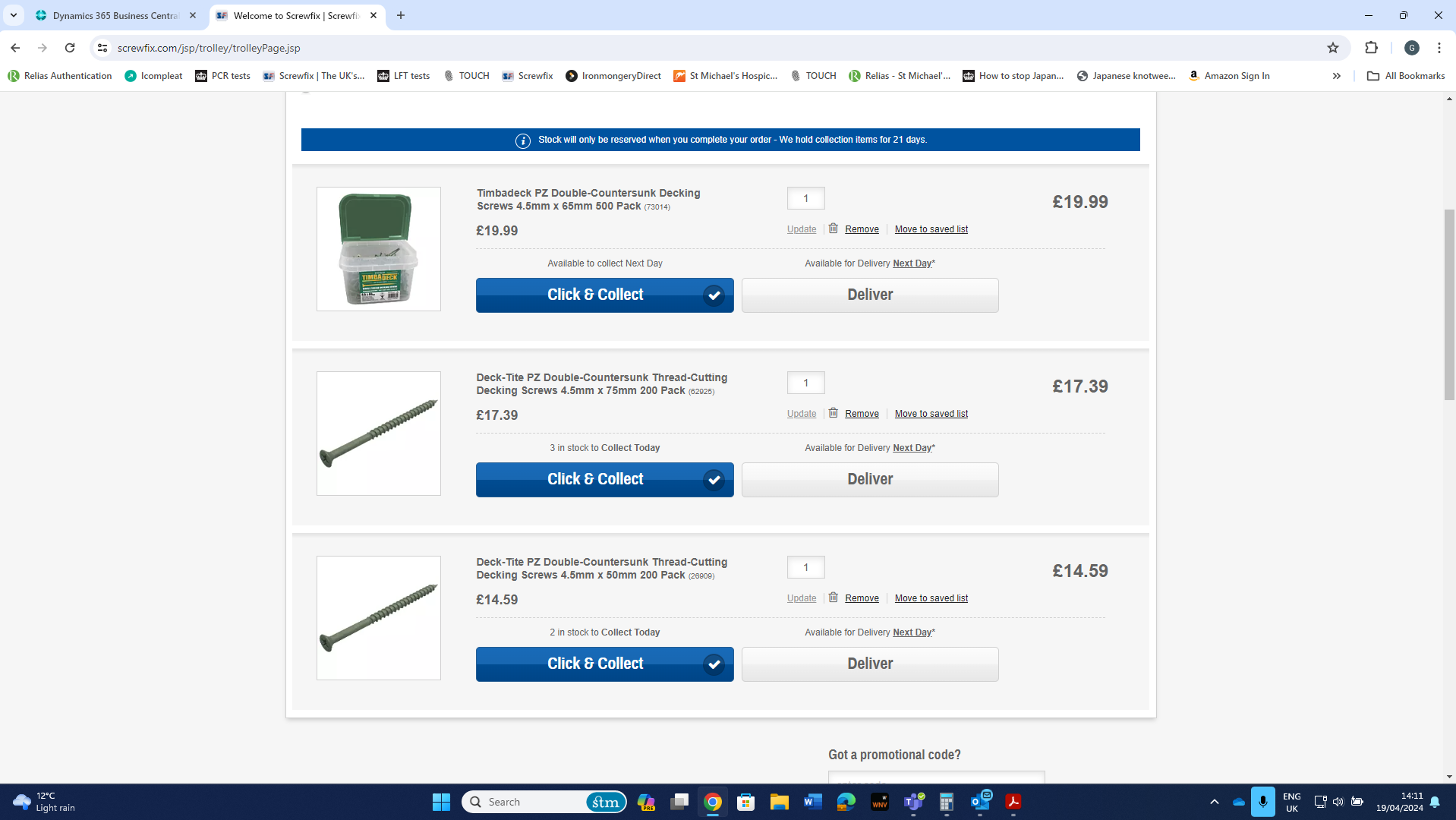This screenshot has width=1456, height=820.
Task: Switch to Dynamics 365 Business Central tab
Action: point(115,15)
